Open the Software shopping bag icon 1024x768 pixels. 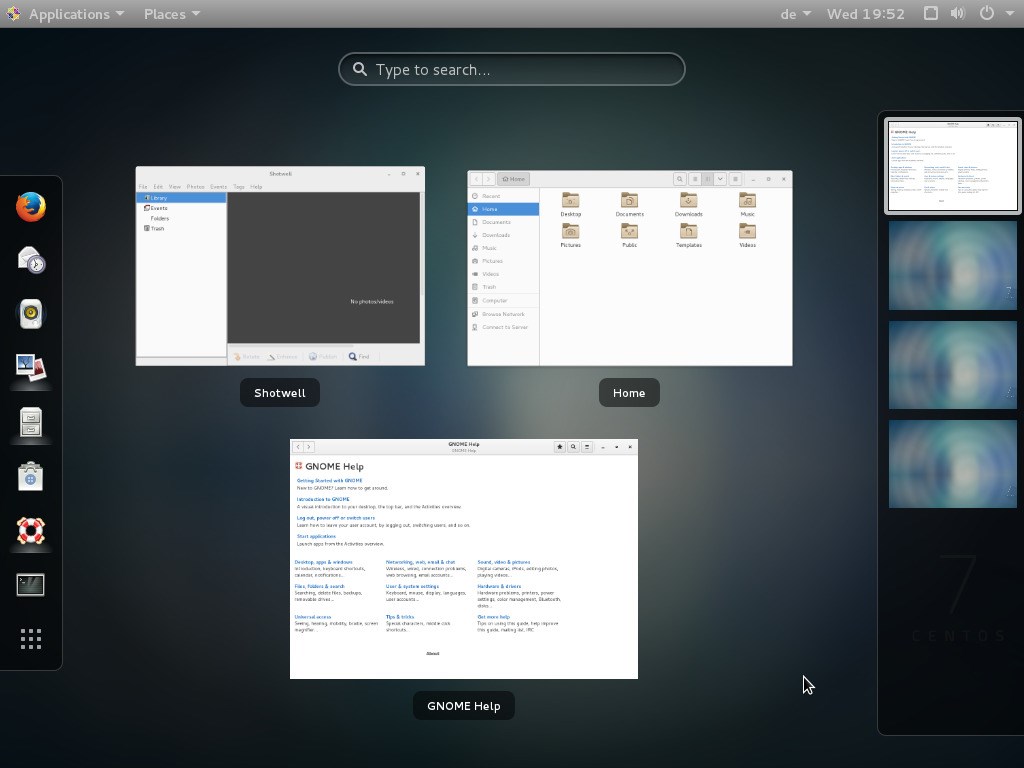[x=31, y=477]
